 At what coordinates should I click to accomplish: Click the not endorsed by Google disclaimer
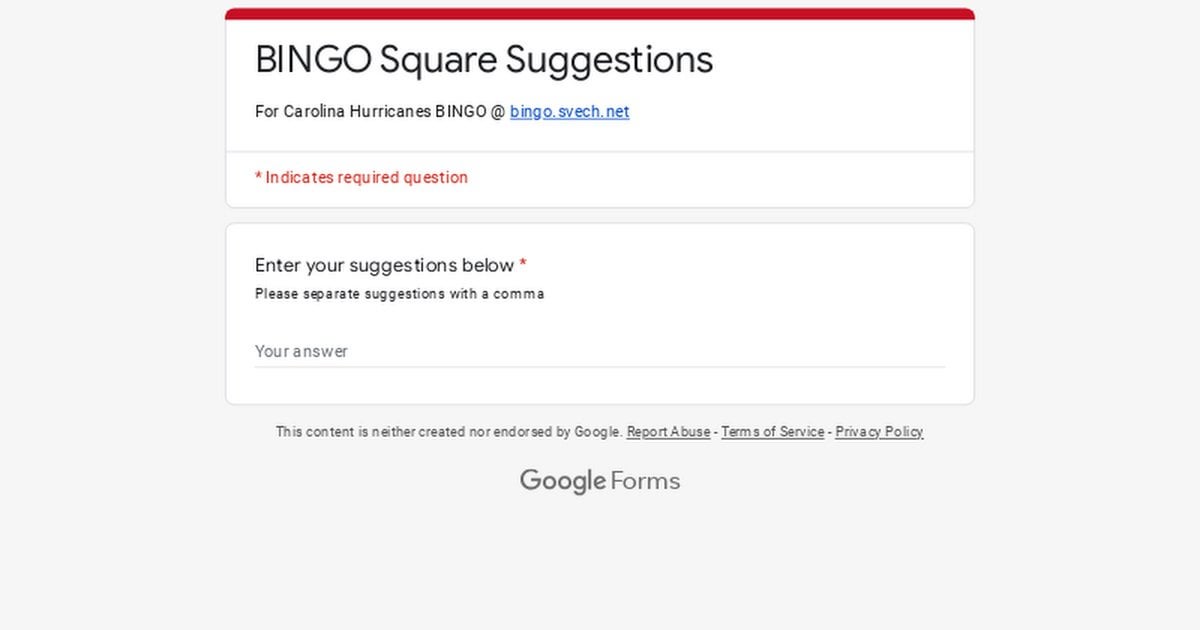pos(449,432)
